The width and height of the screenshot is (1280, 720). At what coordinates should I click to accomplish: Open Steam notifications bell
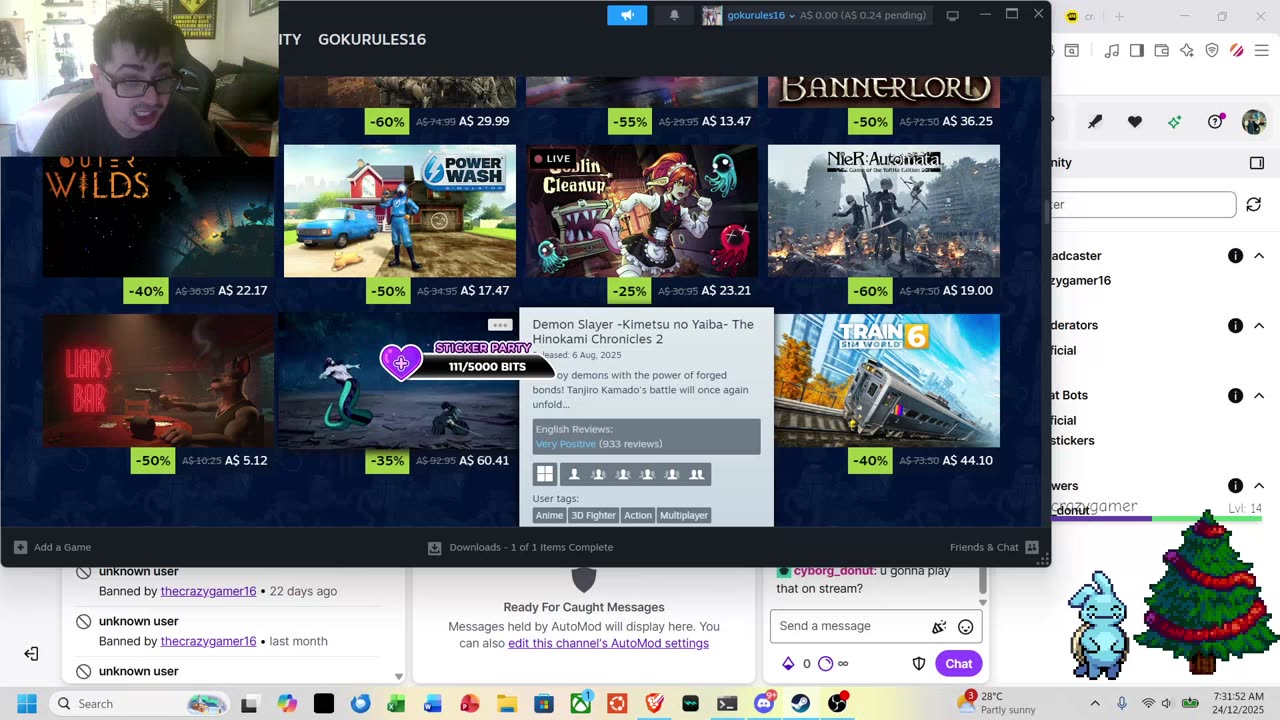pos(674,15)
